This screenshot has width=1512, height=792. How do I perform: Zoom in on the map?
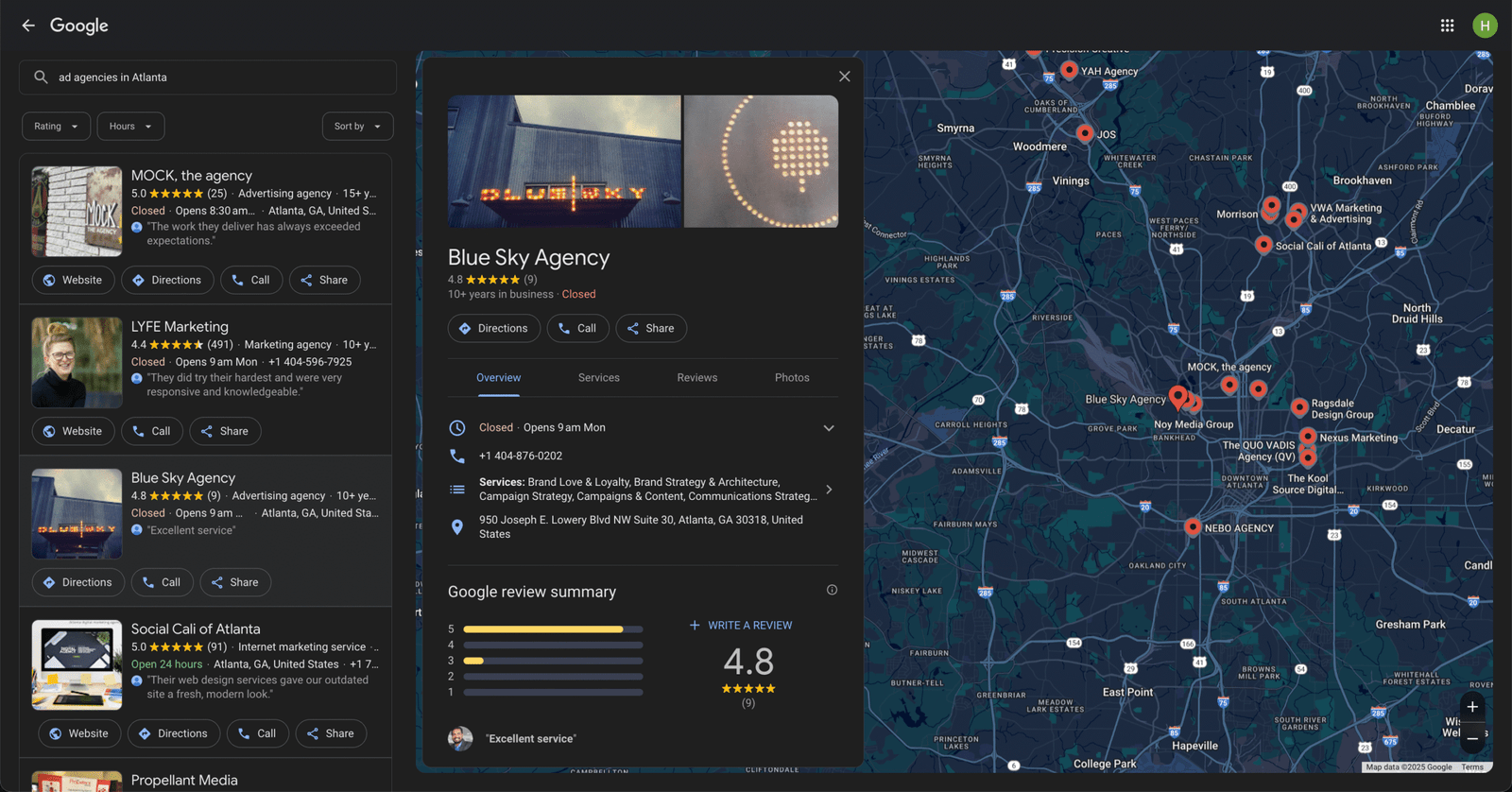(x=1472, y=707)
